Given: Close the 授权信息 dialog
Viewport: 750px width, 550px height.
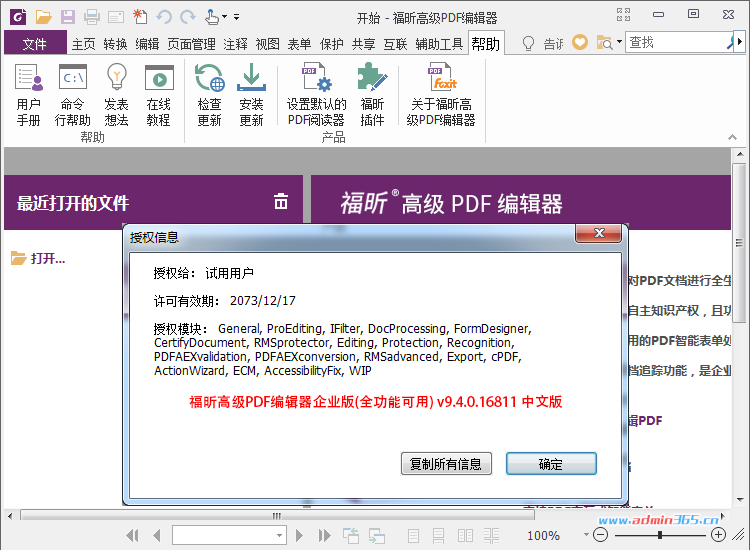Looking at the screenshot, I should [x=599, y=233].
